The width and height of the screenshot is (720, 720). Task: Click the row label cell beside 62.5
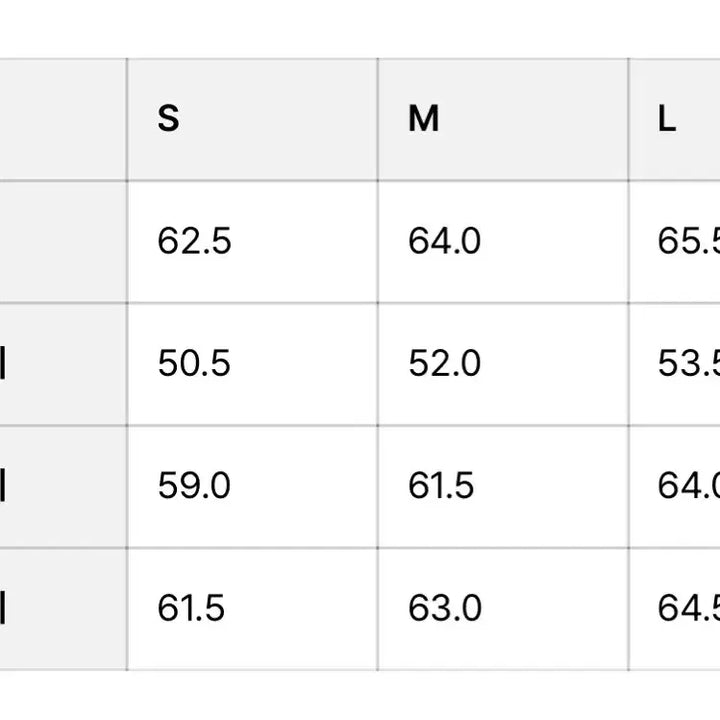(62, 241)
